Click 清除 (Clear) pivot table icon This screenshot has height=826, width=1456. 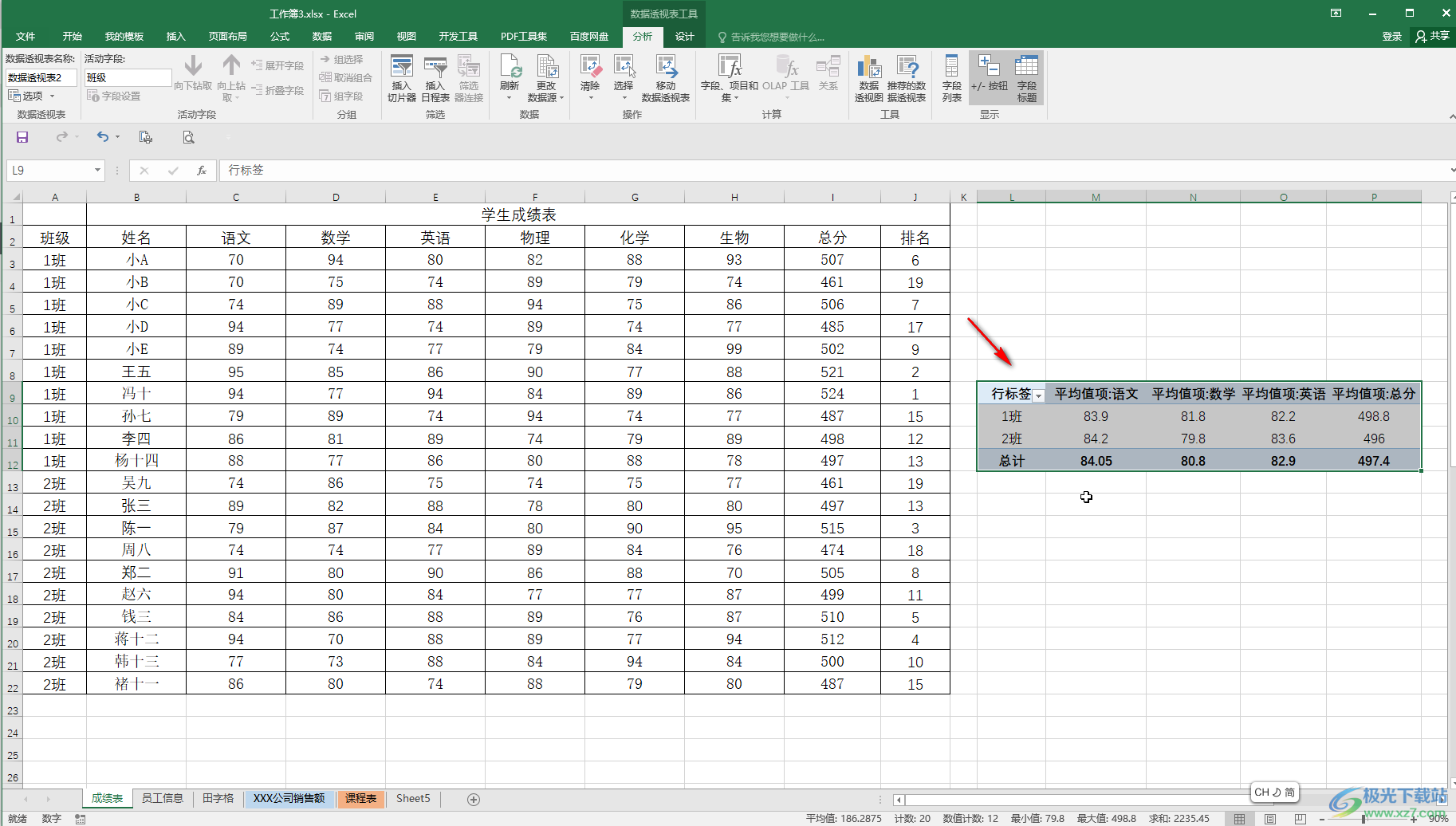590,77
